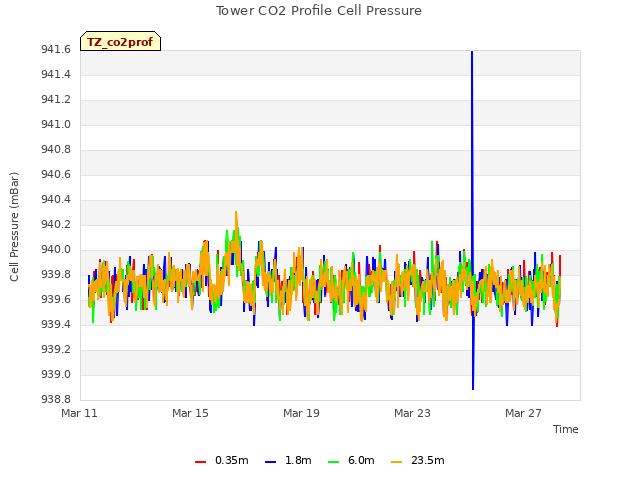Select the 1.8m legend label
Image resolution: width=640 pixels, height=480 pixels.
click(298, 460)
